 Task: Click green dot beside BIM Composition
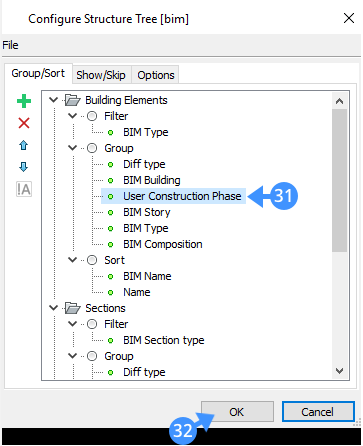pyautogui.click(x=110, y=244)
